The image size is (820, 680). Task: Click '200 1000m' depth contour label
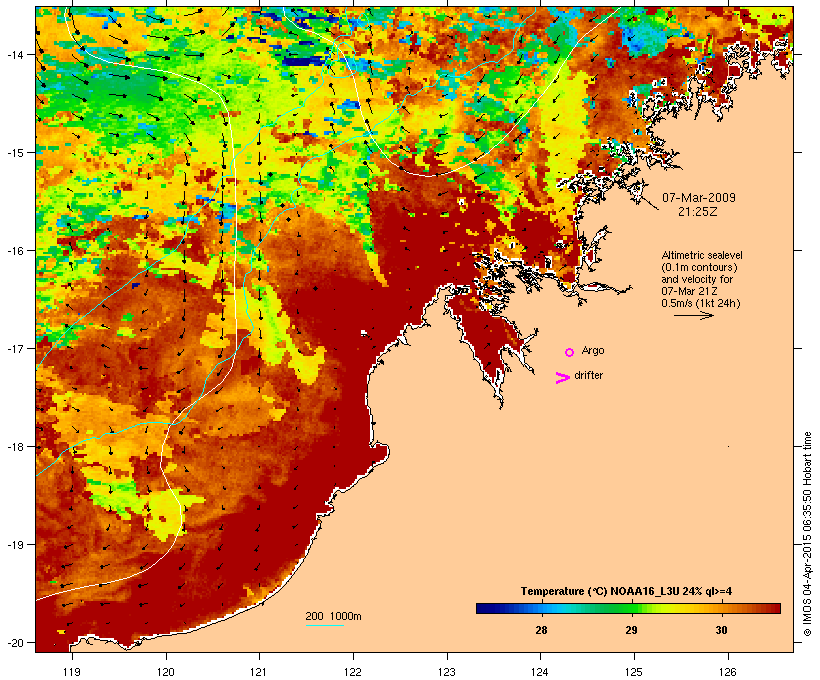pyautogui.click(x=333, y=616)
